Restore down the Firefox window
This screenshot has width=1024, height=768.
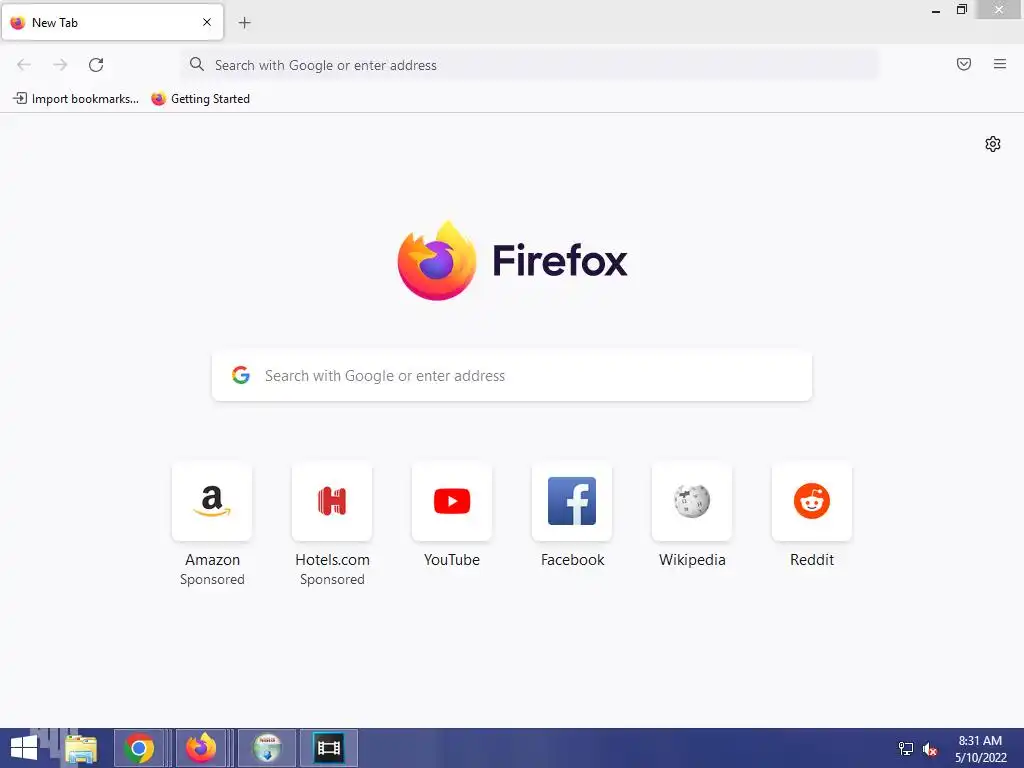(x=961, y=10)
